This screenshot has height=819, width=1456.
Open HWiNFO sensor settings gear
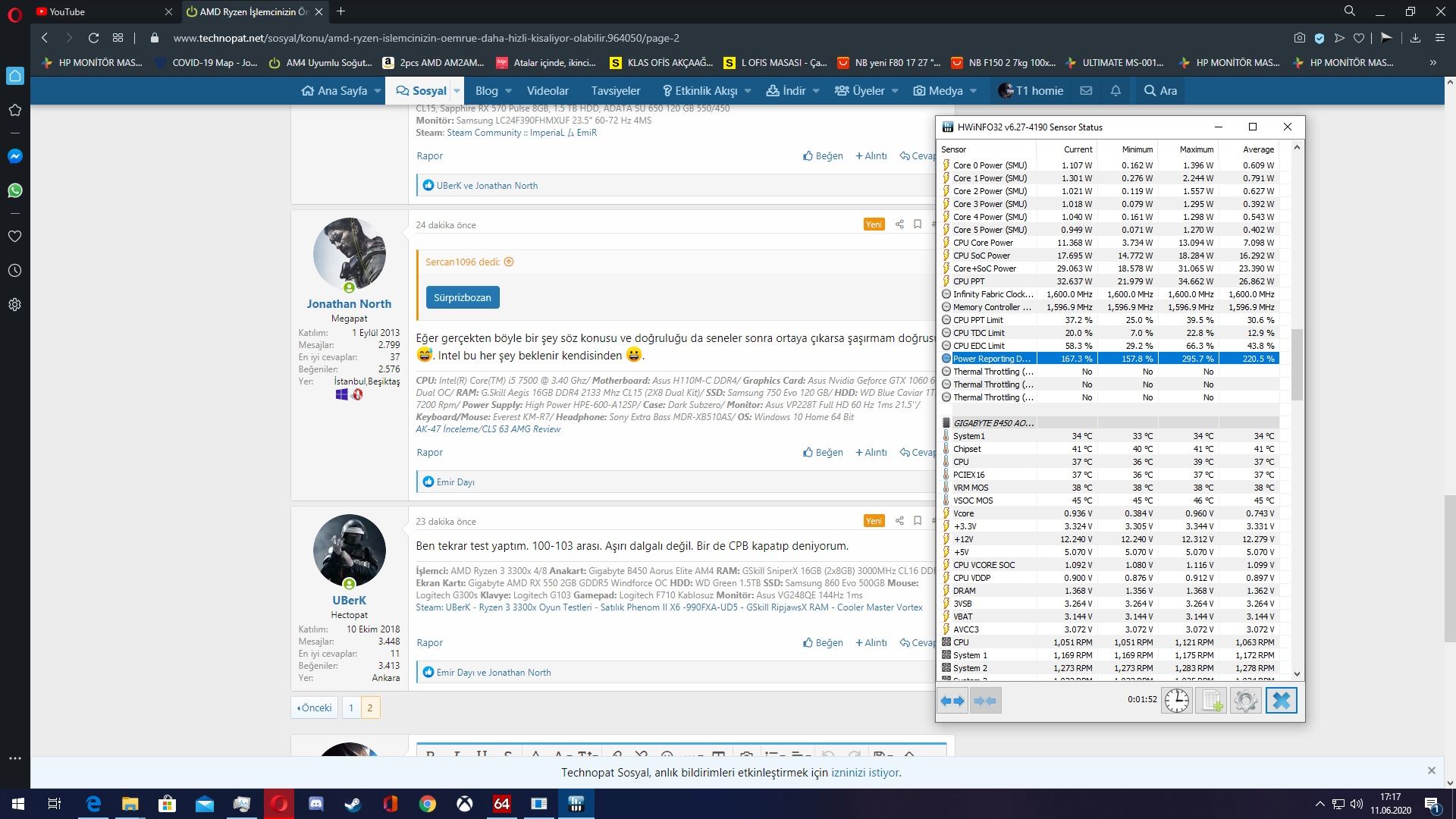tap(1245, 701)
